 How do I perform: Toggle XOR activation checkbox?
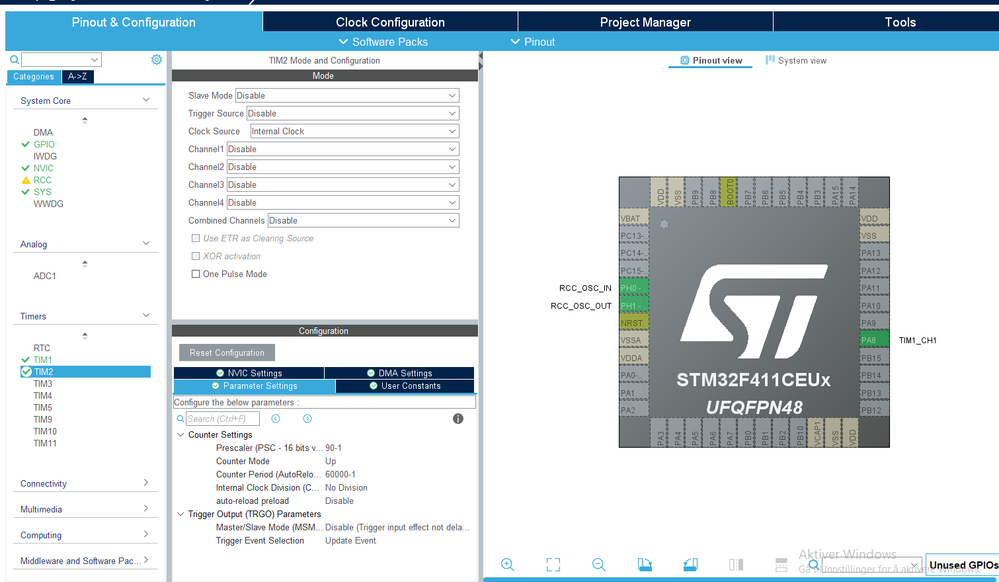196,256
